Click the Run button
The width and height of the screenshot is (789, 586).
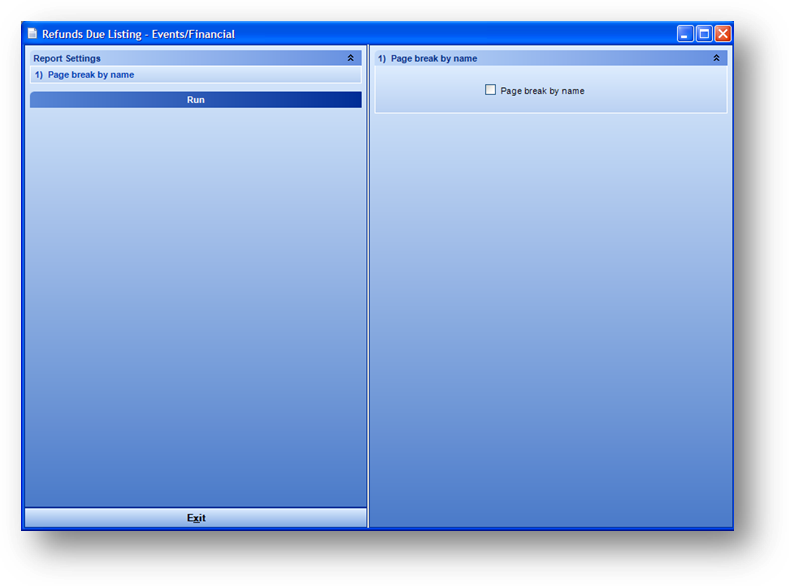coord(196,100)
